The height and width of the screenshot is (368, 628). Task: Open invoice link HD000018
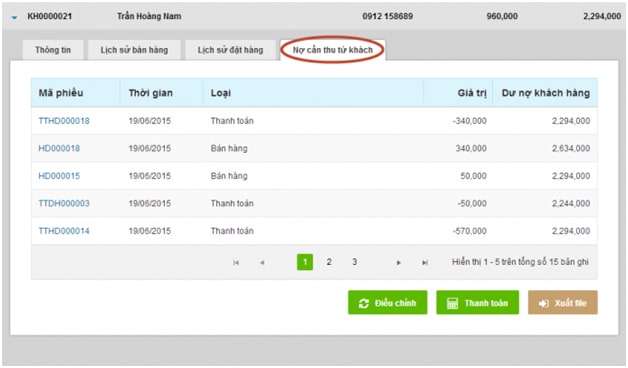click(59, 148)
